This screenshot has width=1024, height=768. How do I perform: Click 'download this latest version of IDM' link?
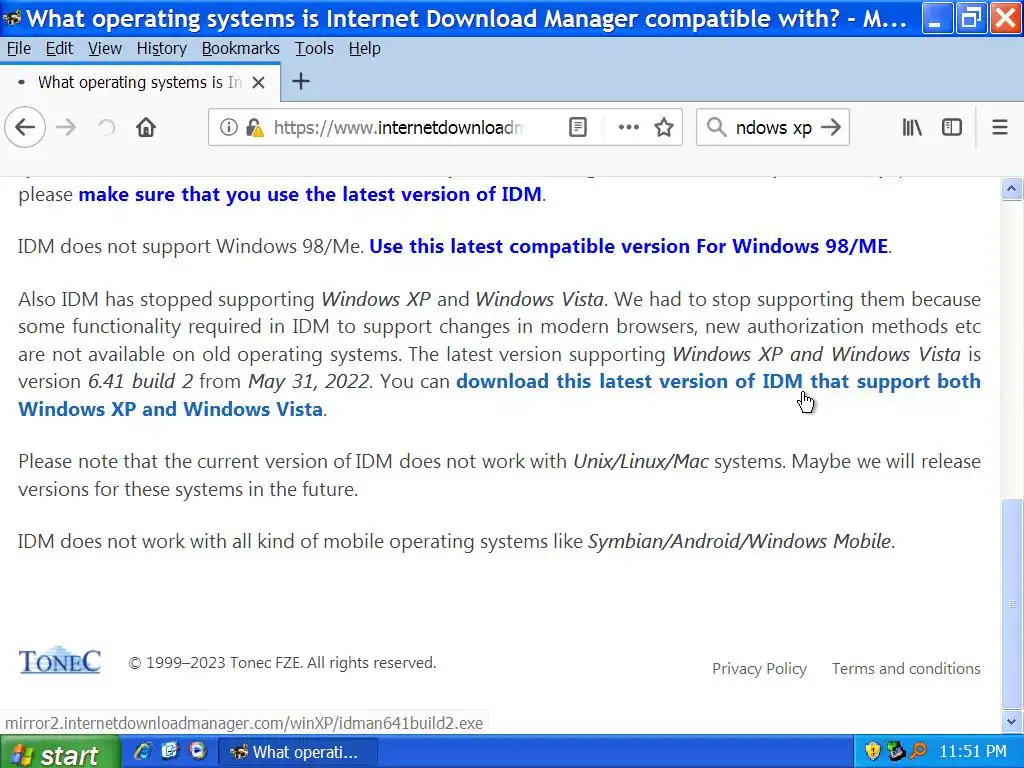pos(718,381)
